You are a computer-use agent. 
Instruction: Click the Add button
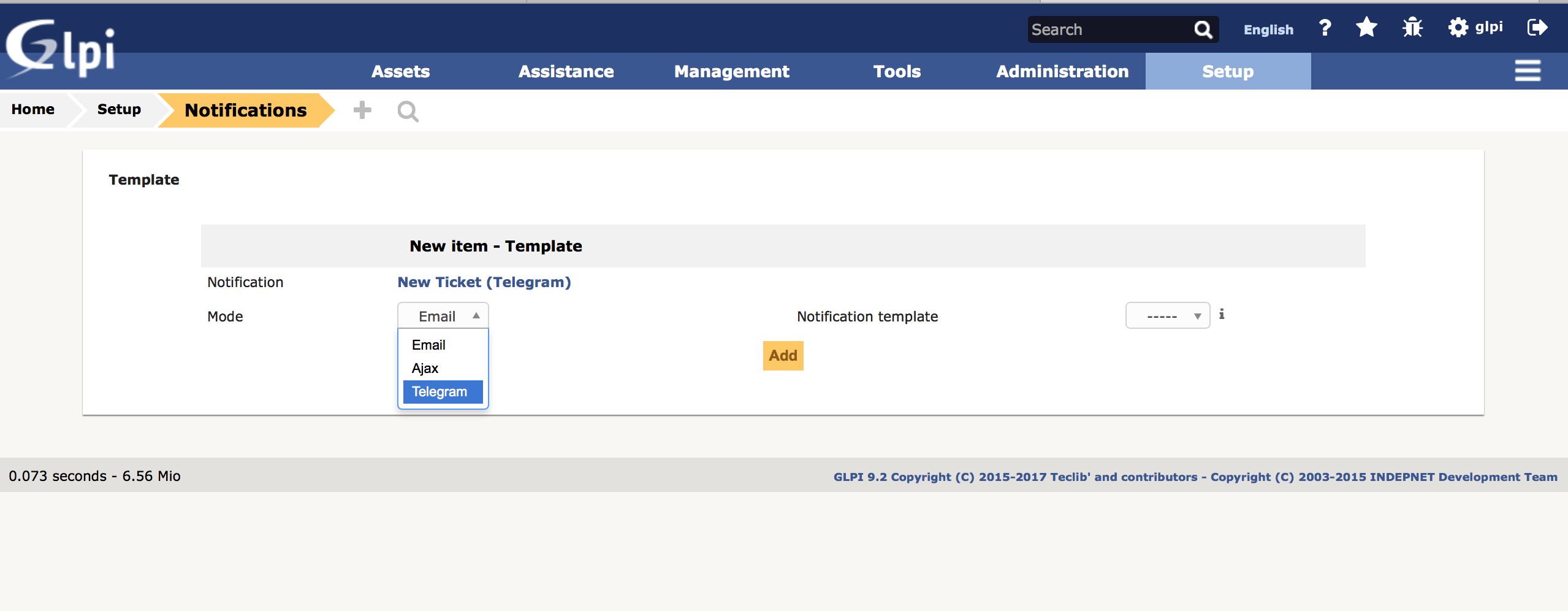click(x=783, y=356)
